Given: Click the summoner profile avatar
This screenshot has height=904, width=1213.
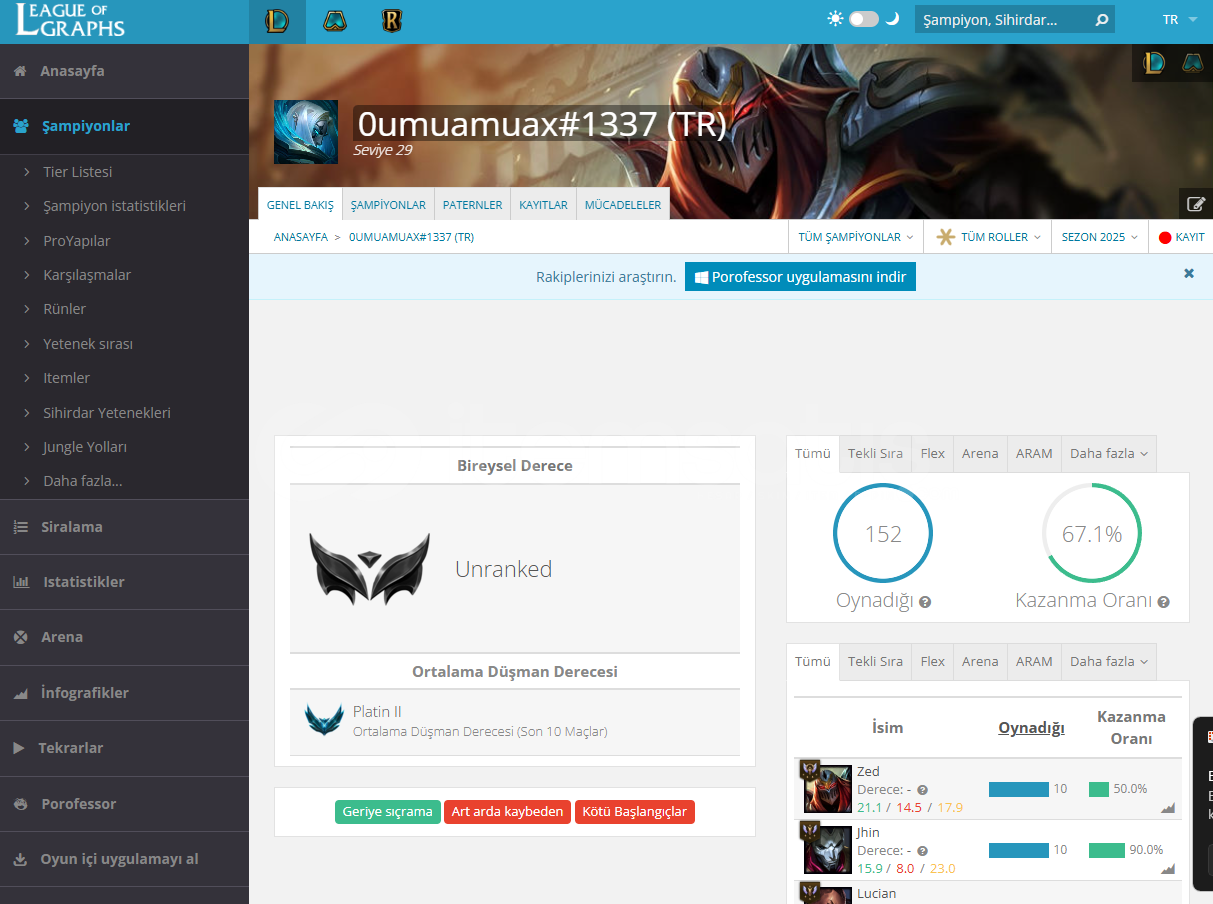Looking at the screenshot, I should (x=306, y=132).
